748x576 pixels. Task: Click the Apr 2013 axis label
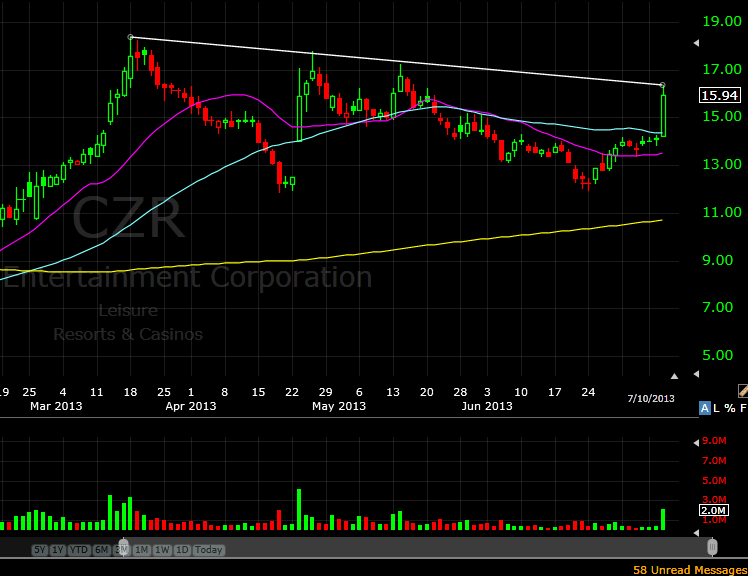[191, 406]
